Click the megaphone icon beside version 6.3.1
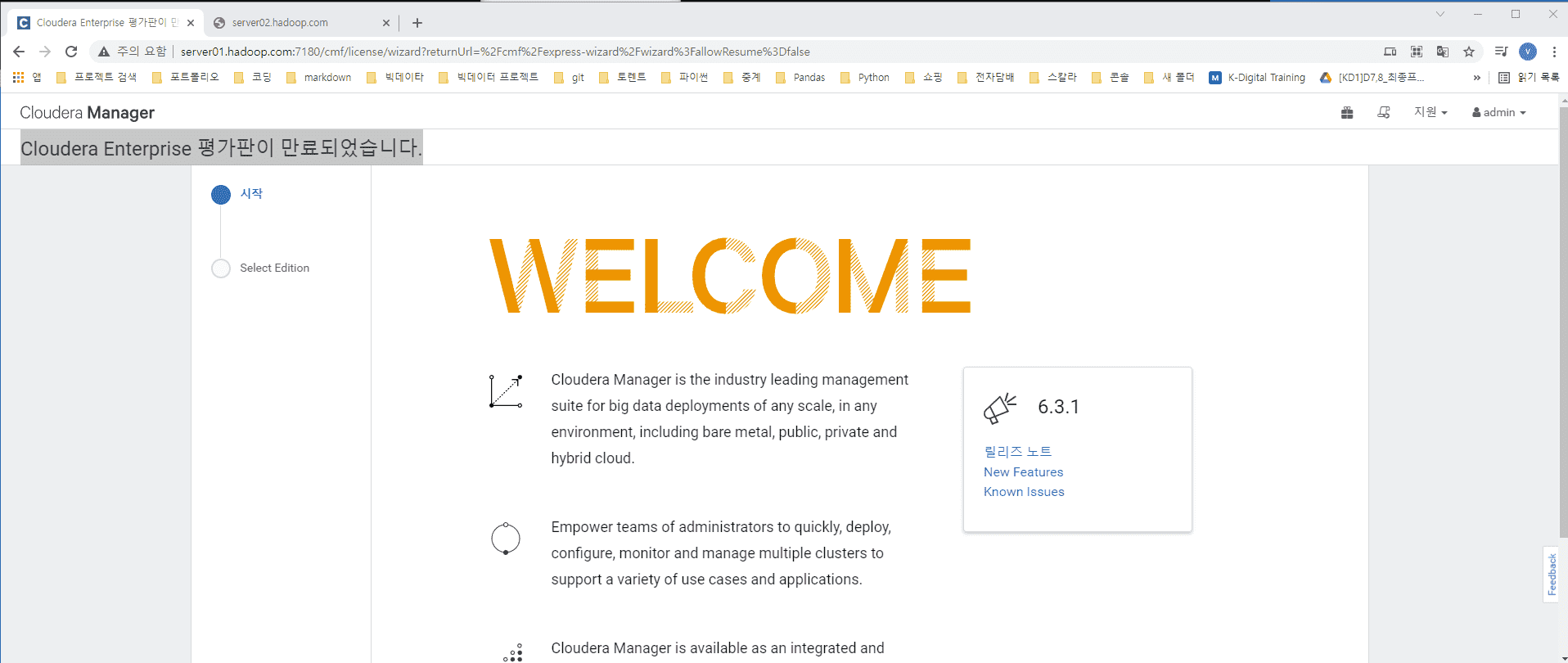This screenshot has width=1568, height=663. (x=999, y=408)
